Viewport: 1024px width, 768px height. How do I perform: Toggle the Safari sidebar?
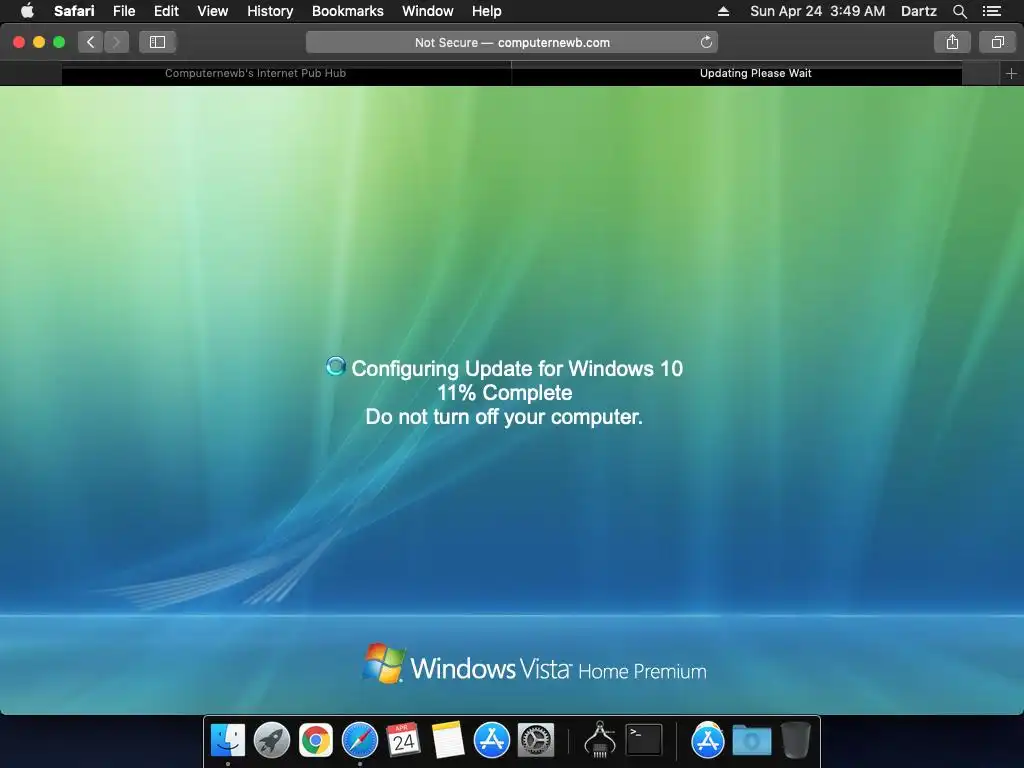click(x=157, y=42)
